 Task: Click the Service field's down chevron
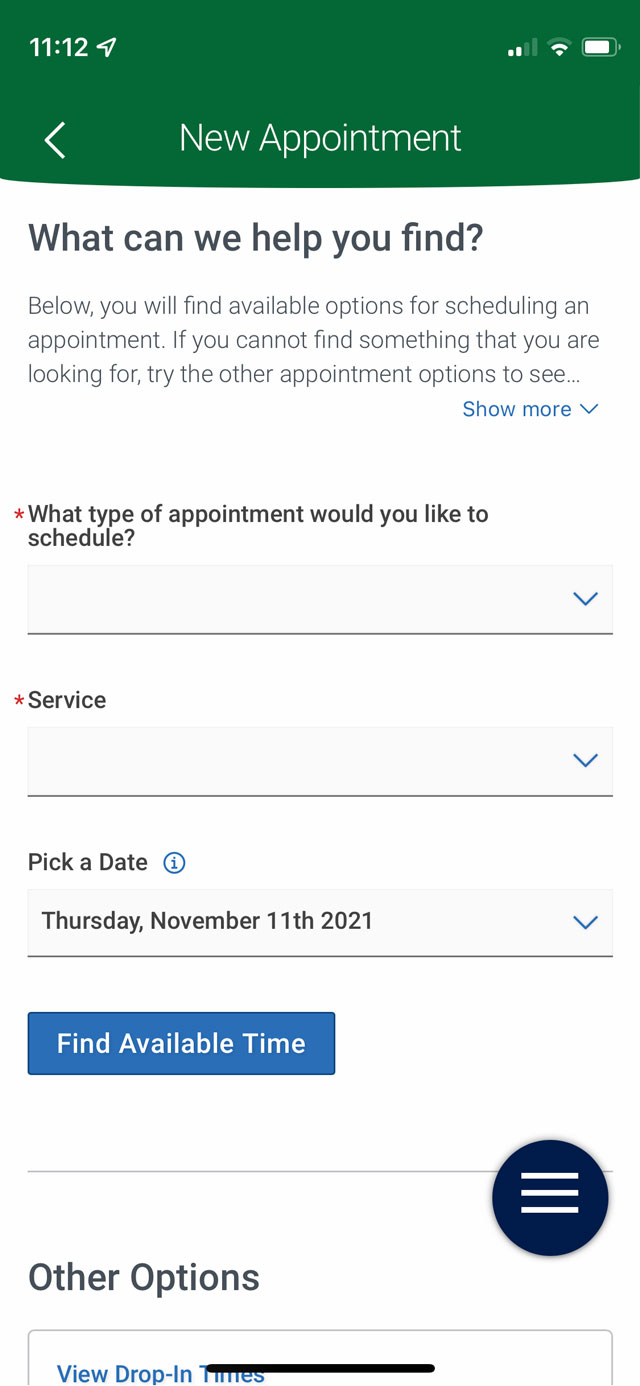pyautogui.click(x=585, y=761)
